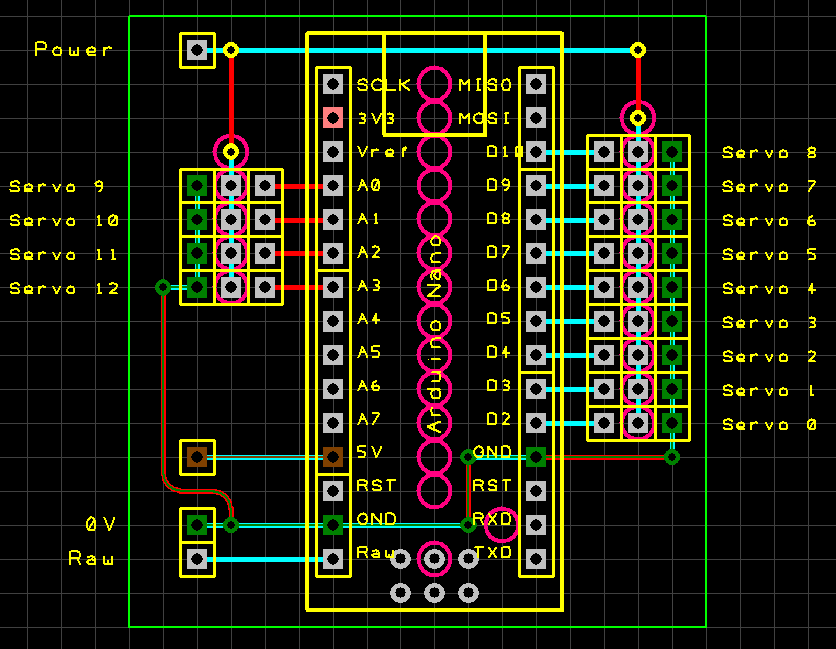The height and width of the screenshot is (649, 836).
Task: Select the A5 pin label
Action: click(369, 352)
